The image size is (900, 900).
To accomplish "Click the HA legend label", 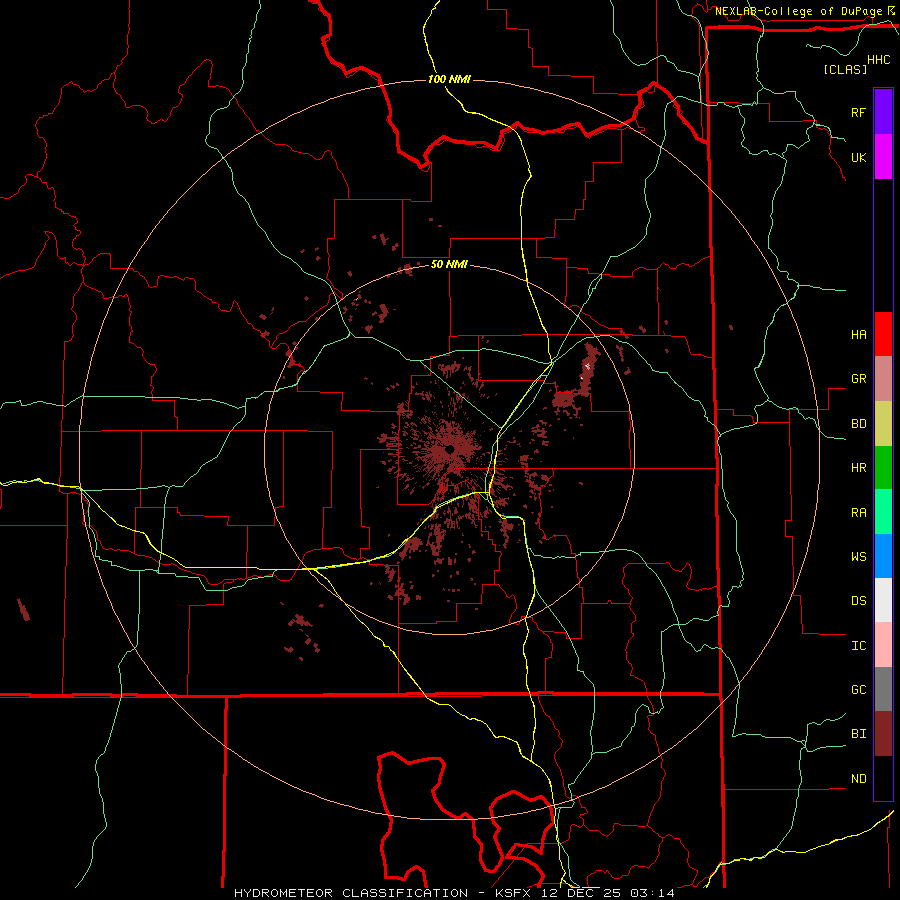I will 858,334.
